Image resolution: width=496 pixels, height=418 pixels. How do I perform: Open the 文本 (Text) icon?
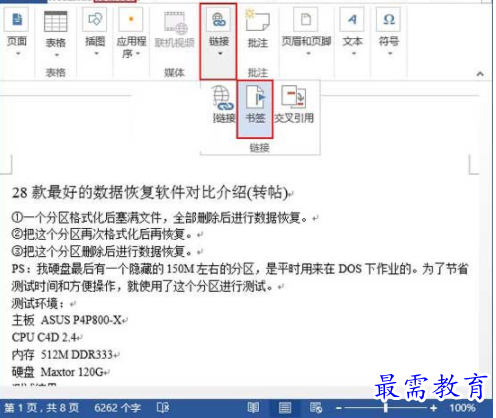pos(352,20)
